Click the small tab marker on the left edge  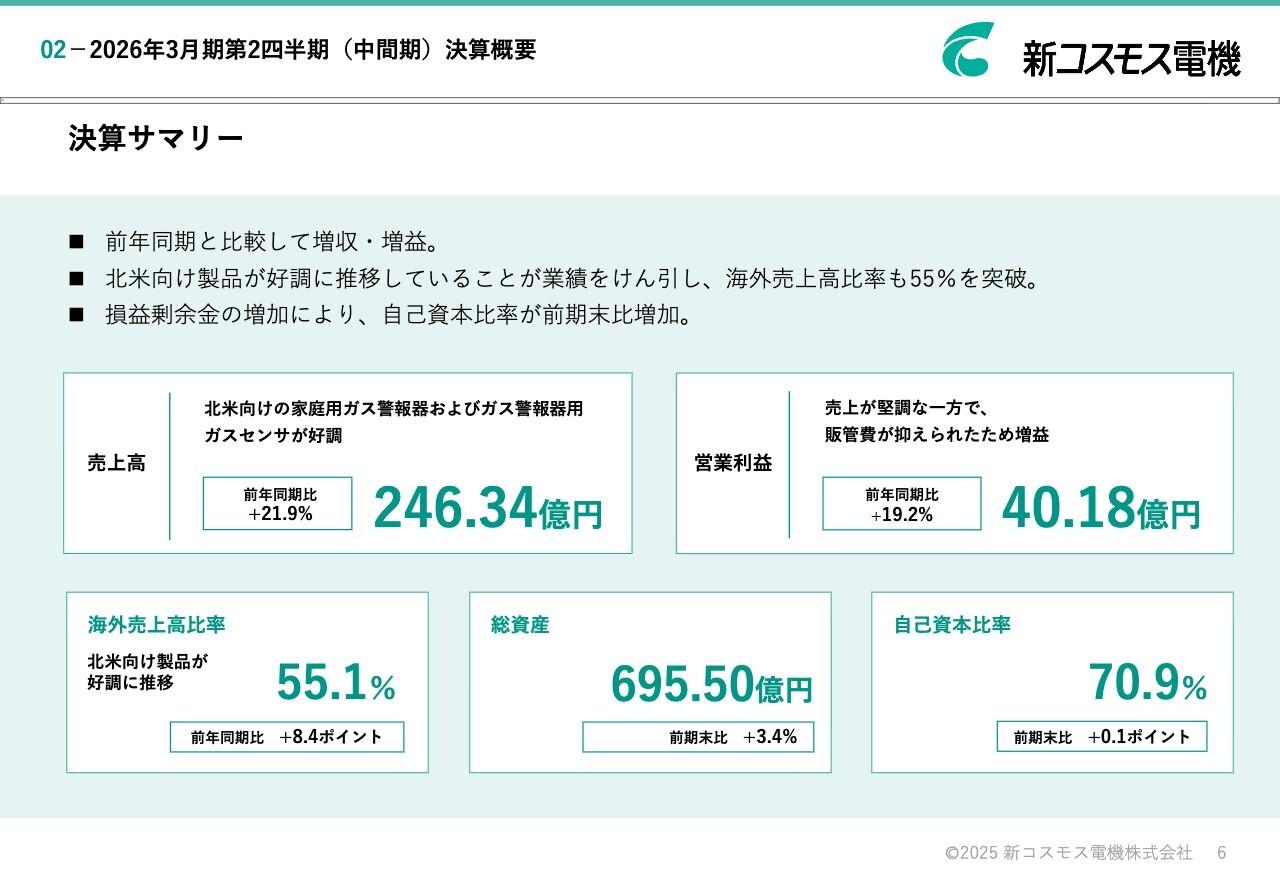[6, 98]
